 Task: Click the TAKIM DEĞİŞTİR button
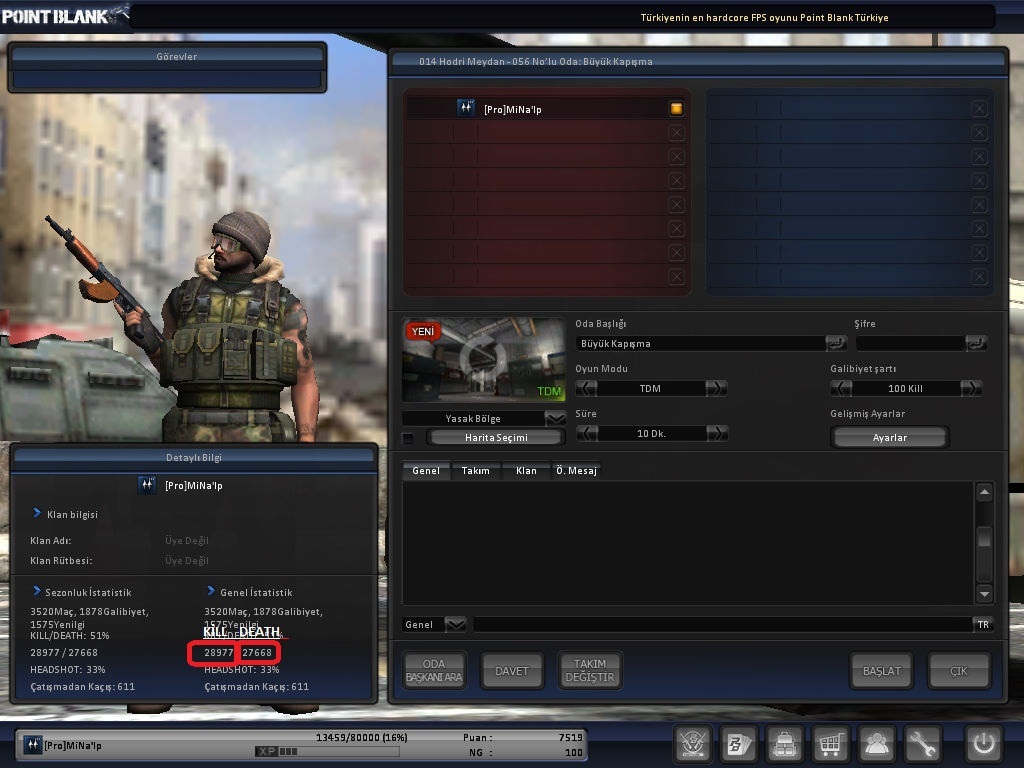590,671
